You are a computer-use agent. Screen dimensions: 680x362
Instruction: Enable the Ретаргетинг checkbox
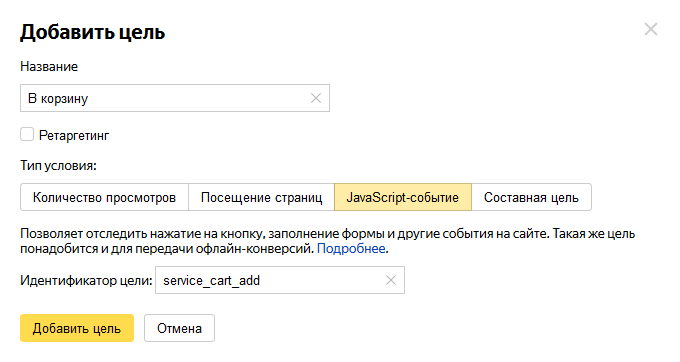pos(27,134)
